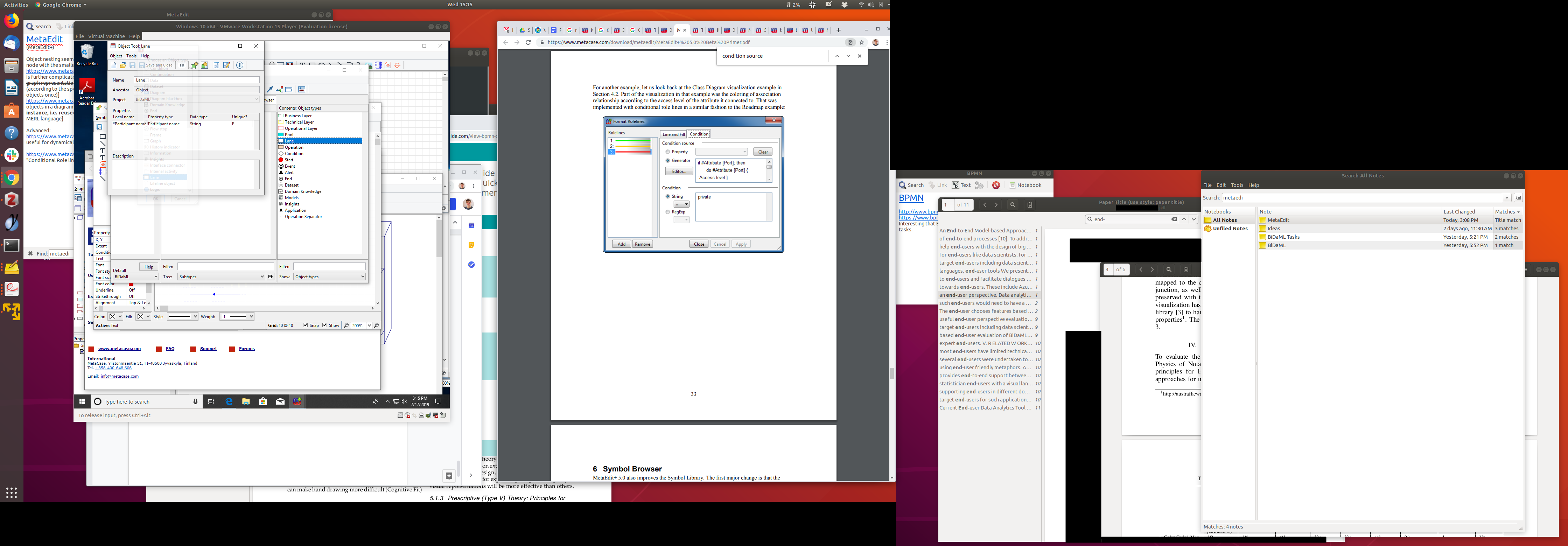Click the Info icon in Object Tool toolbar
Viewport: 1568px width, 546px height.
[240, 65]
